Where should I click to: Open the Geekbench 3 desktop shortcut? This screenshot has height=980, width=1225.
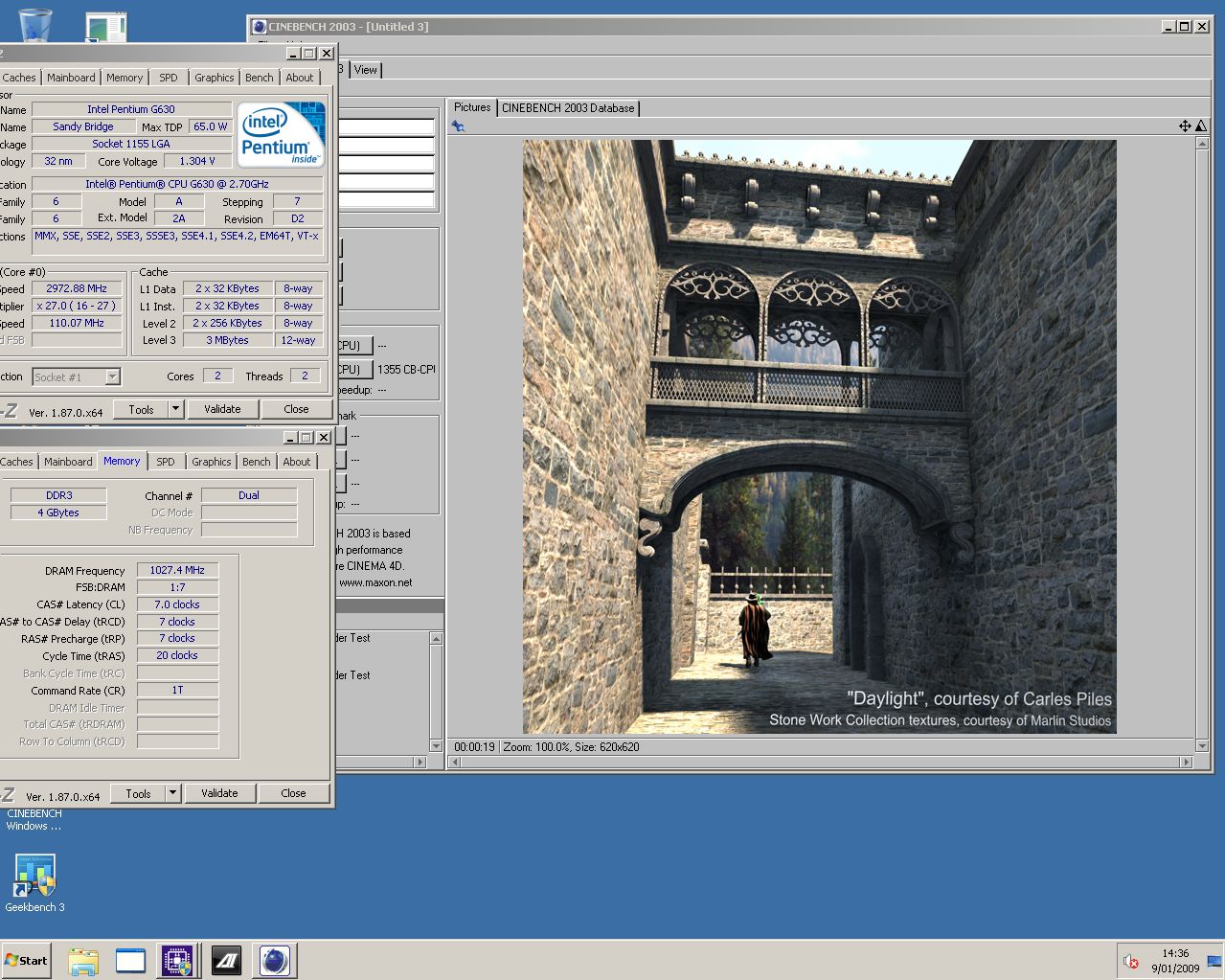pyautogui.click(x=35, y=882)
